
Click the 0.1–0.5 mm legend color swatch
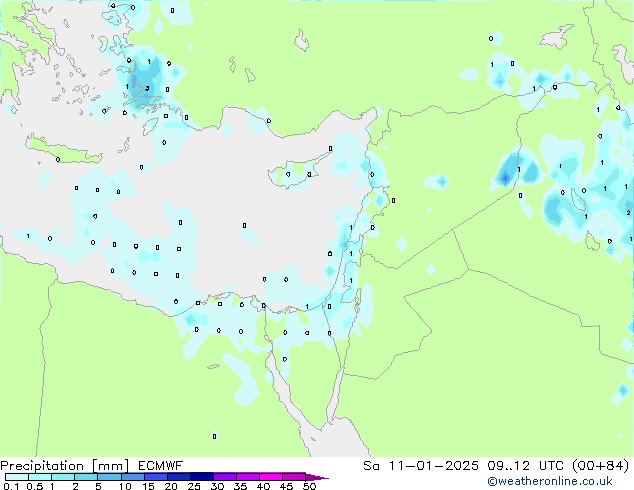pos(17,477)
